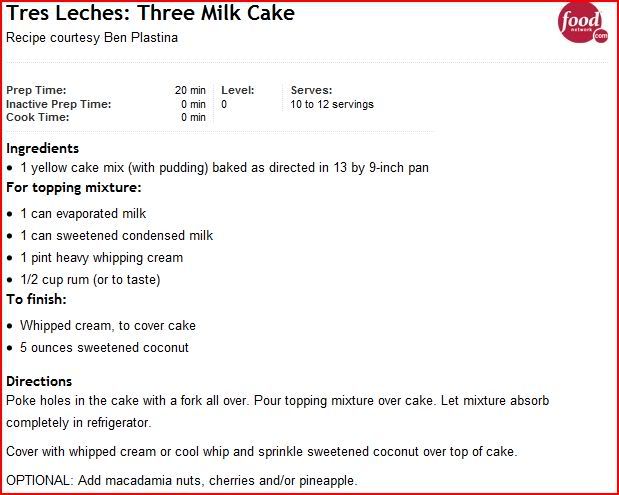Click the Ingredients heading
This screenshot has width=619, height=495.
click(42, 148)
